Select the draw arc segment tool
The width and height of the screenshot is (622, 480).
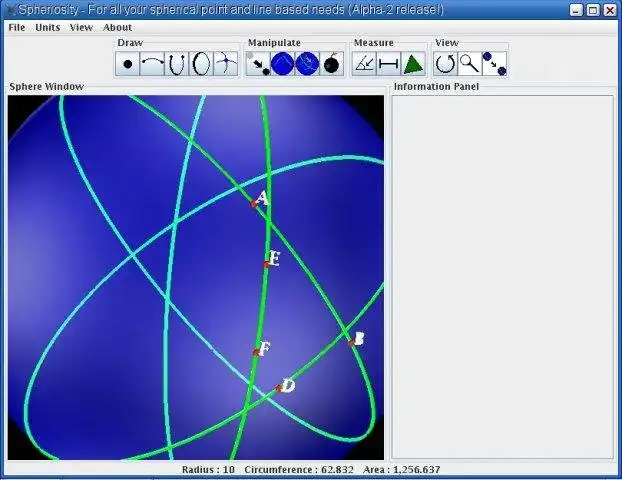click(x=152, y=64)
